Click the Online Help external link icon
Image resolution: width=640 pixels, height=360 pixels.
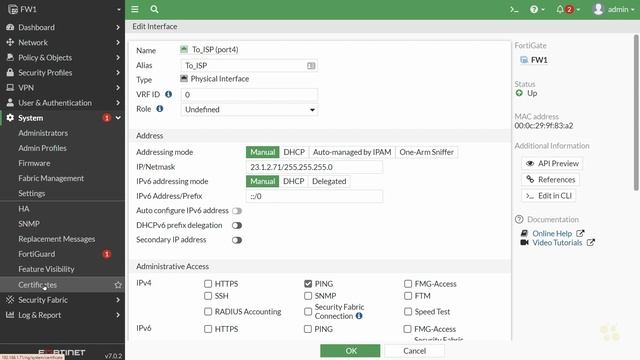click(x=580, y=233)
